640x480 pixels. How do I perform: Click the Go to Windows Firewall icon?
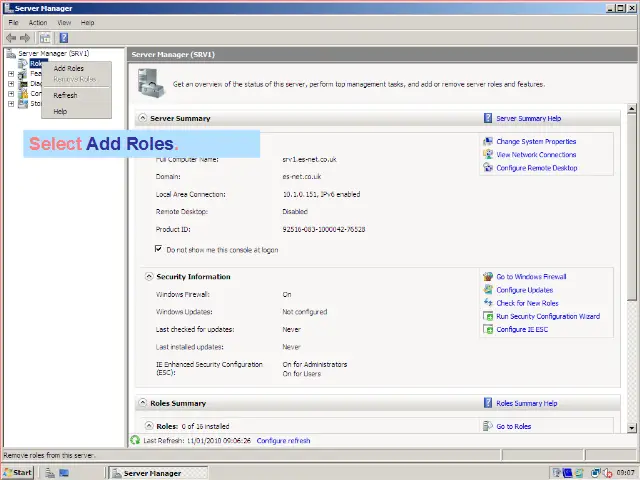click(488, 277)
